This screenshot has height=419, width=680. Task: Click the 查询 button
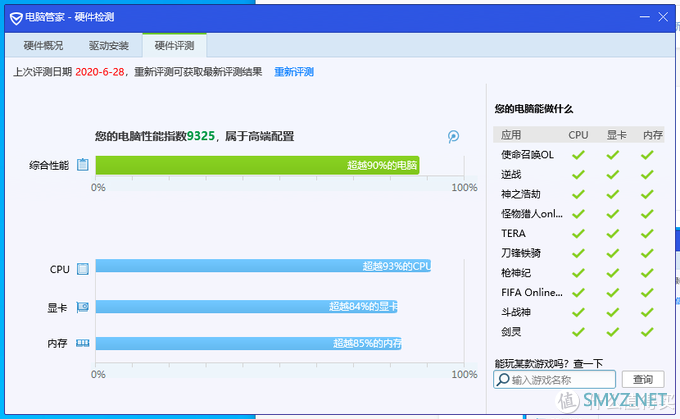[643, 380]
